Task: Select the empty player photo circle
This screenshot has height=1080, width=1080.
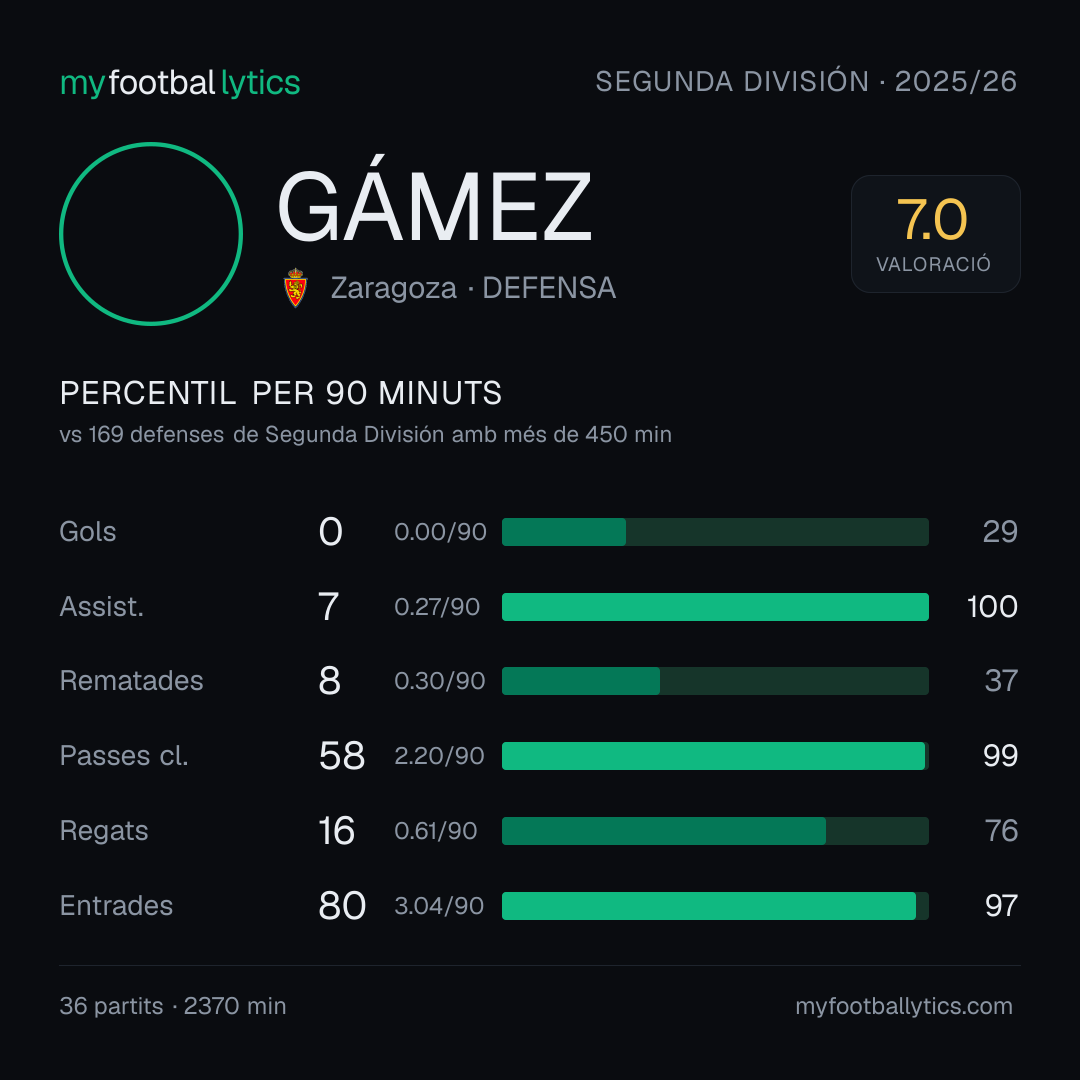Action: click(x=151, y=233)
